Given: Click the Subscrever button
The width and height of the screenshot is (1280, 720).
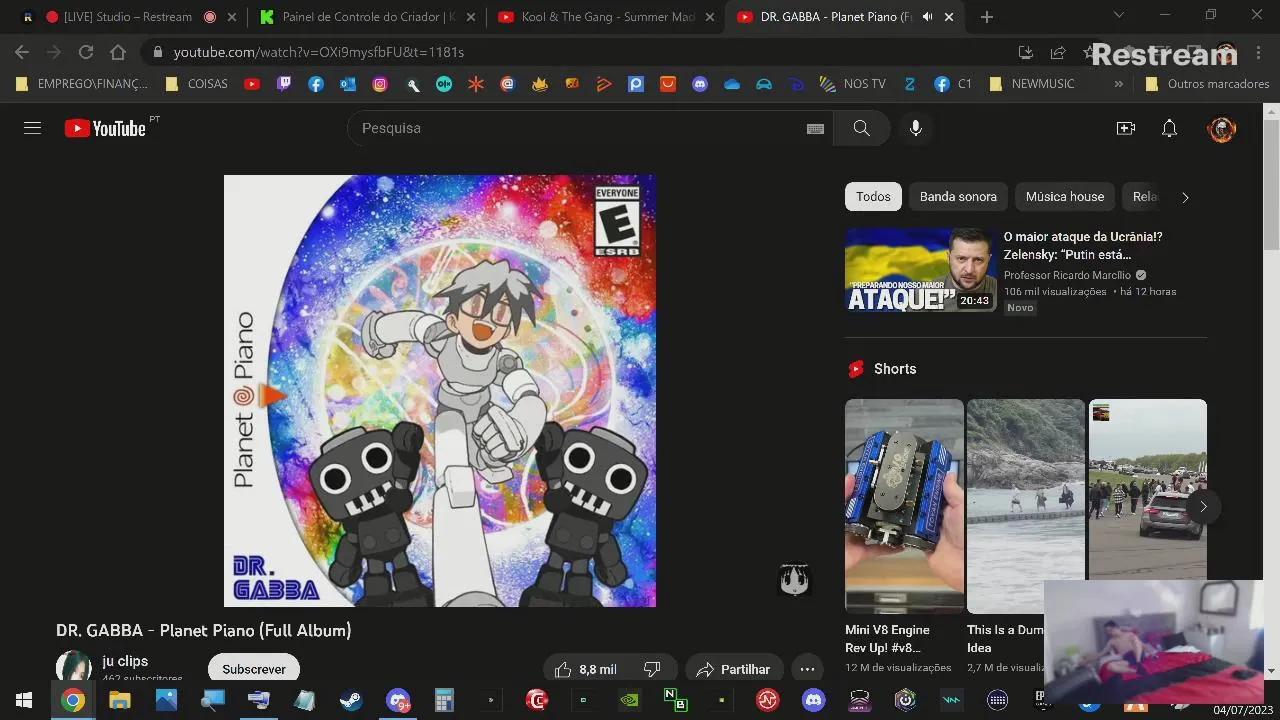Looking at the screenshot, I should point(253,668).
